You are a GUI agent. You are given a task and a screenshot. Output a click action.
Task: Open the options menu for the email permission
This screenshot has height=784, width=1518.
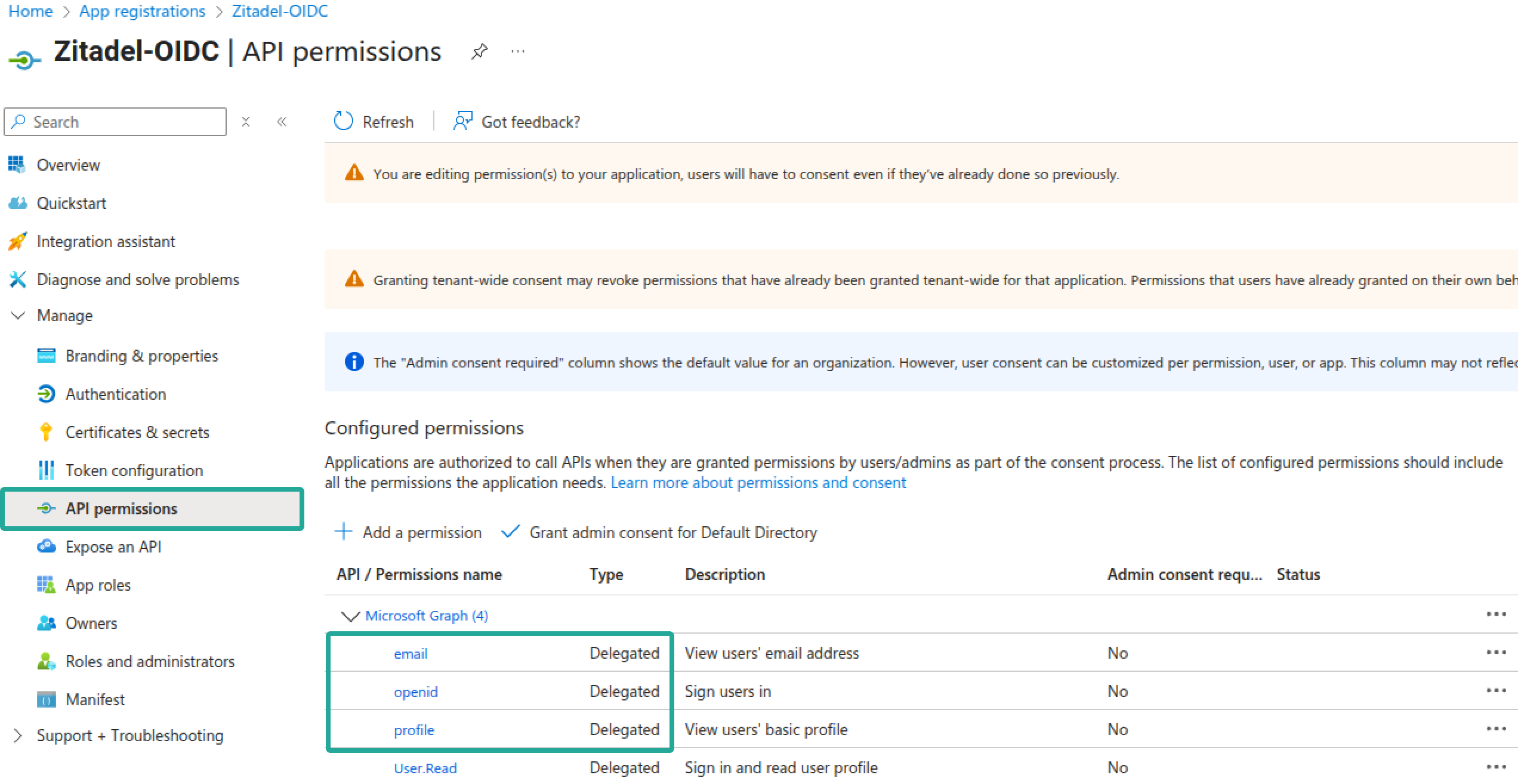pyautogui.click(x=1496, y=652)
